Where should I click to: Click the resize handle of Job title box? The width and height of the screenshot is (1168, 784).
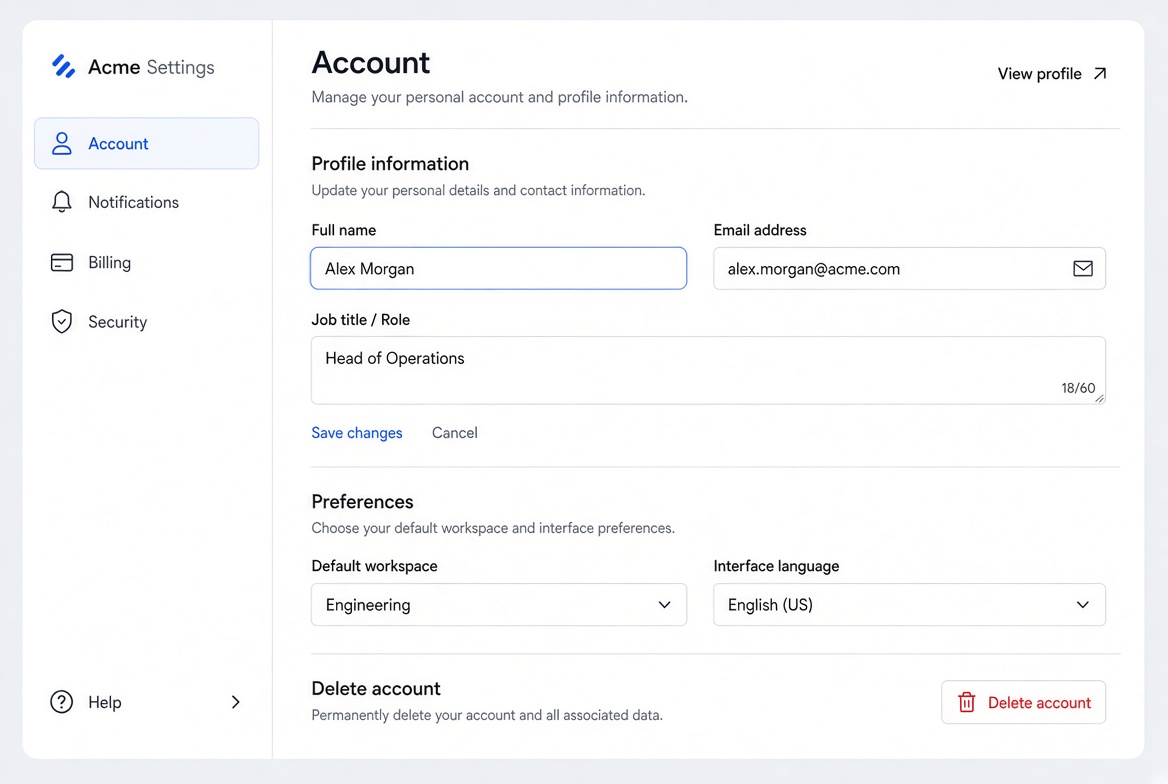[1099, 399]
